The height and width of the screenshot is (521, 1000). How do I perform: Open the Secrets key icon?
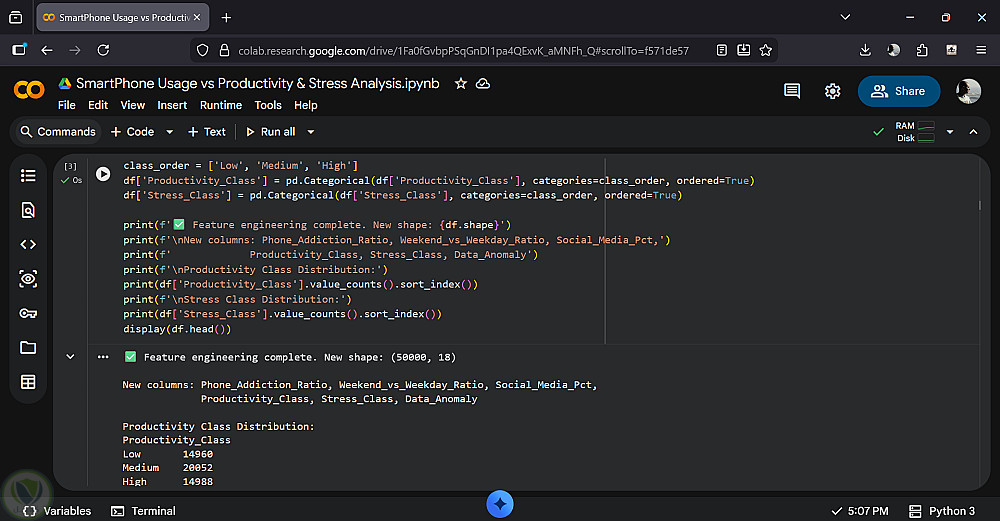(28, 313)
